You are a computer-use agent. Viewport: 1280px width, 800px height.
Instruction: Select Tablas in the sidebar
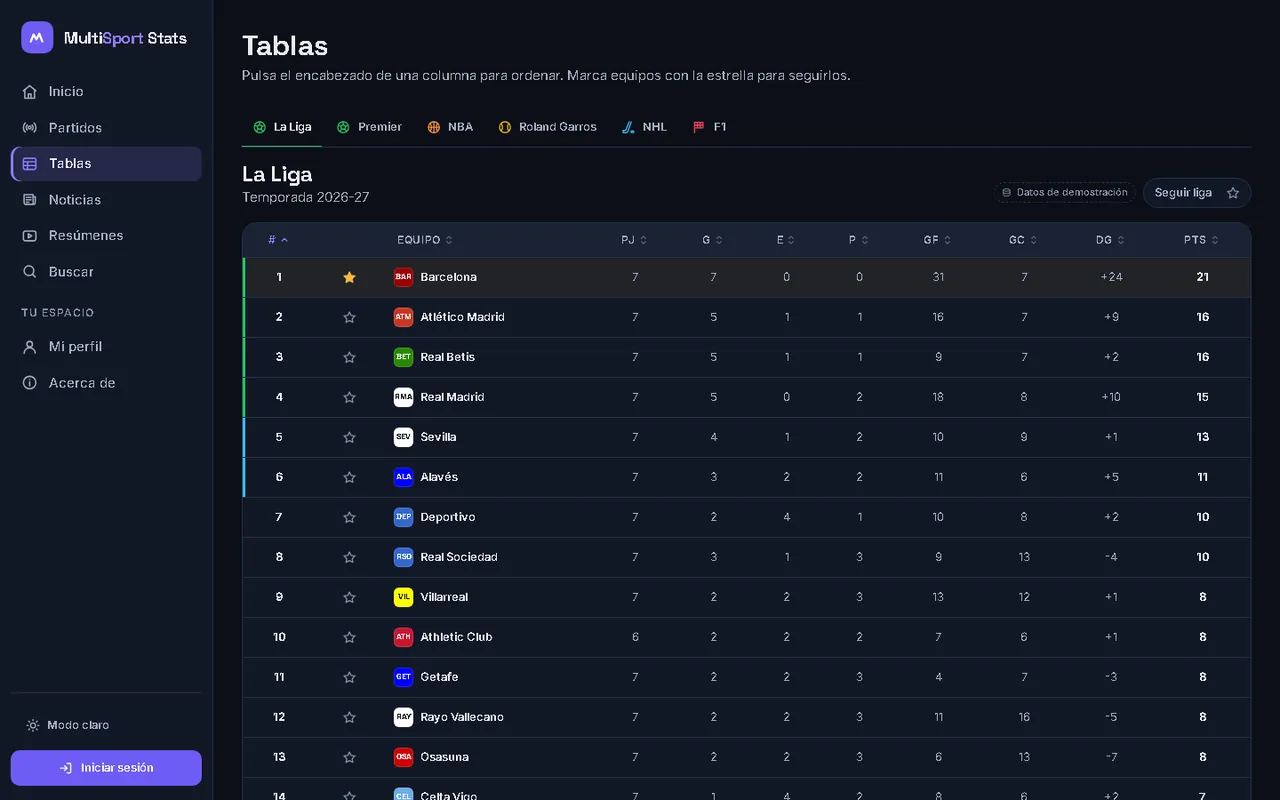(106, 163)
